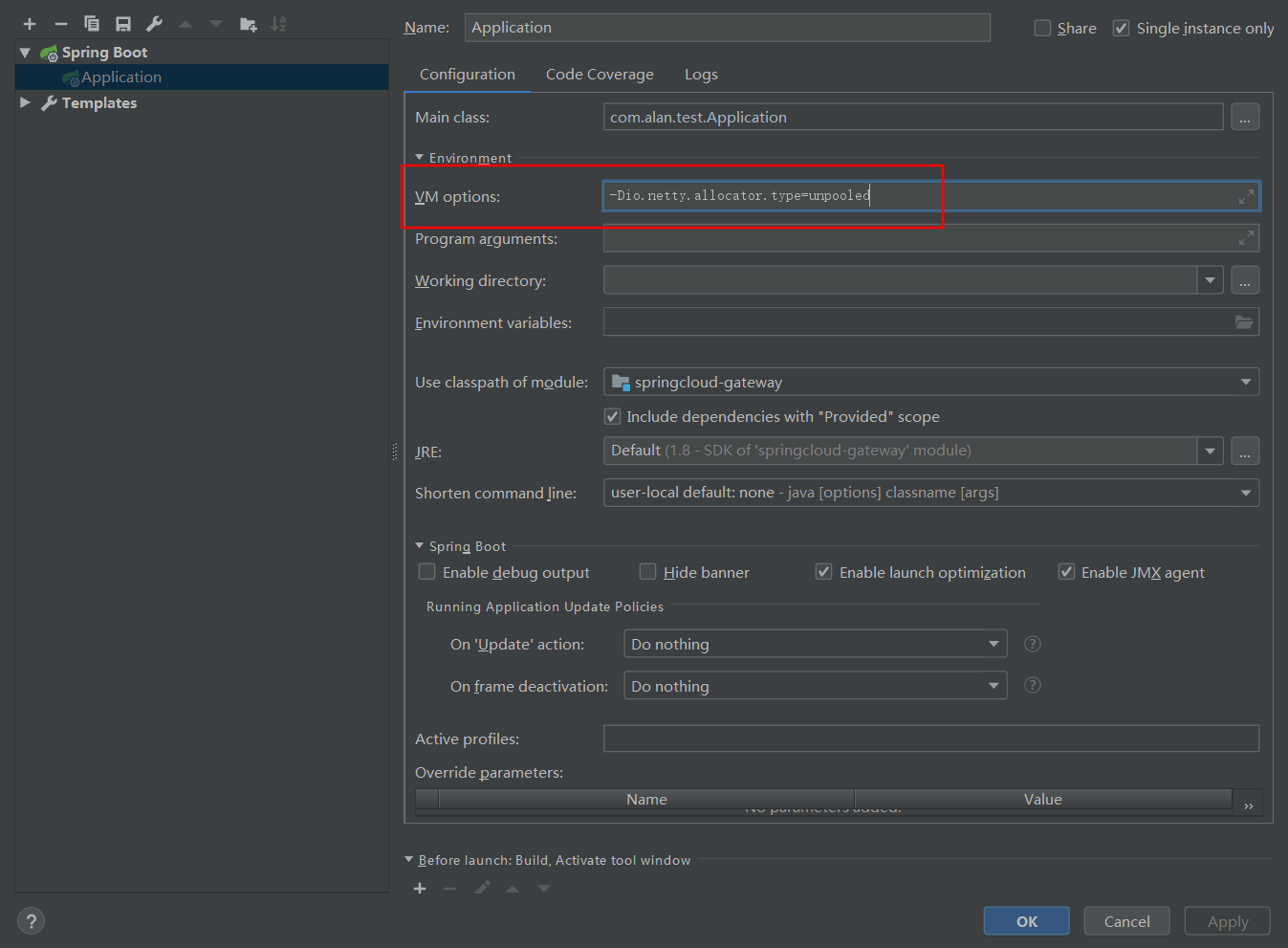Click the save configuration disk icon
Viewport: 1288px width, 948px height.
click(123, 24)
